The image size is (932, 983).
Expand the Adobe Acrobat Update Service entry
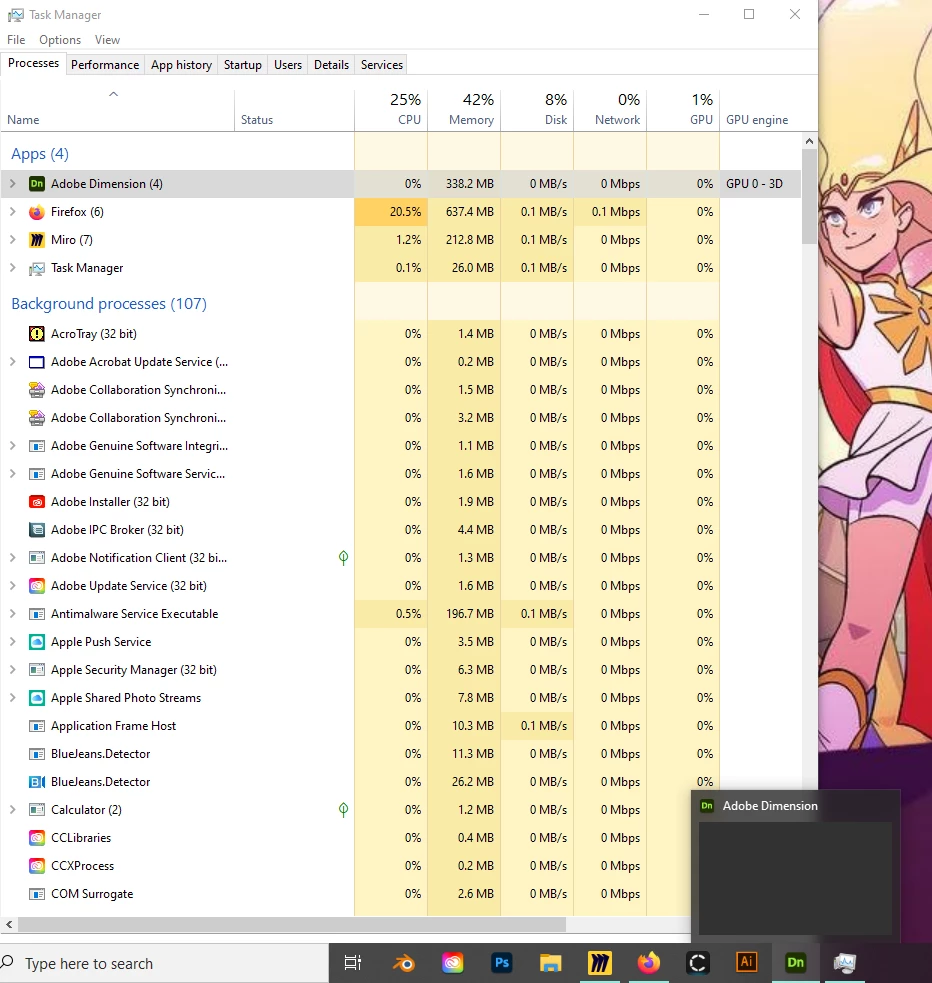13,362
